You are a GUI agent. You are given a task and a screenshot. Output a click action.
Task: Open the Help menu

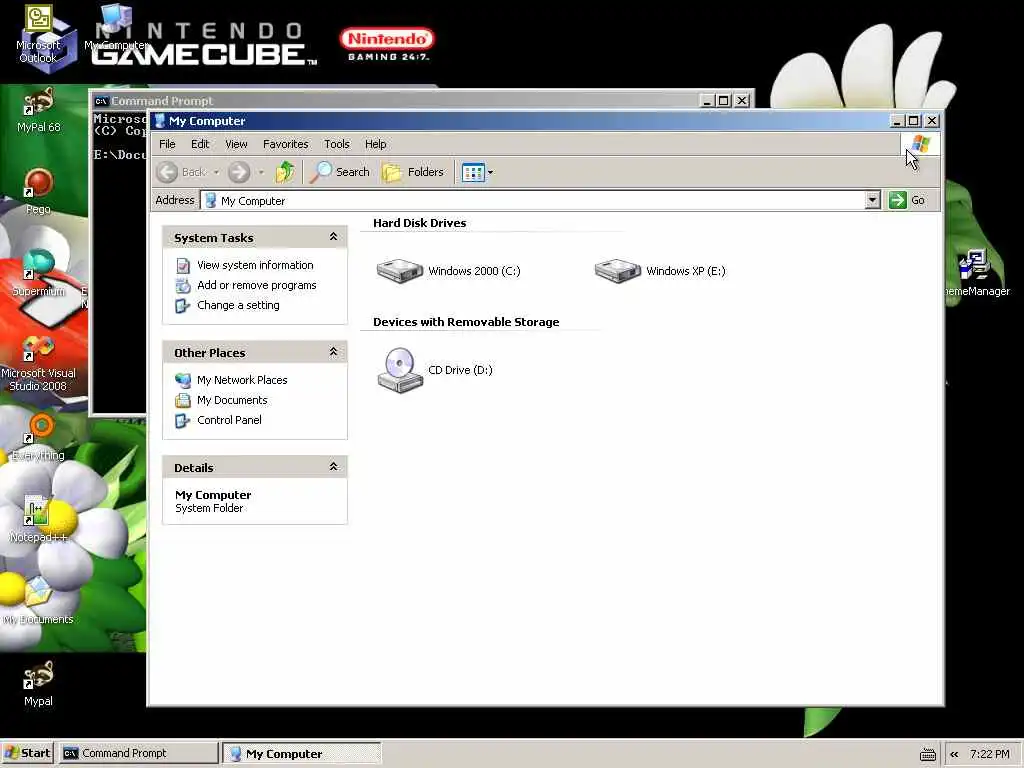376,144
